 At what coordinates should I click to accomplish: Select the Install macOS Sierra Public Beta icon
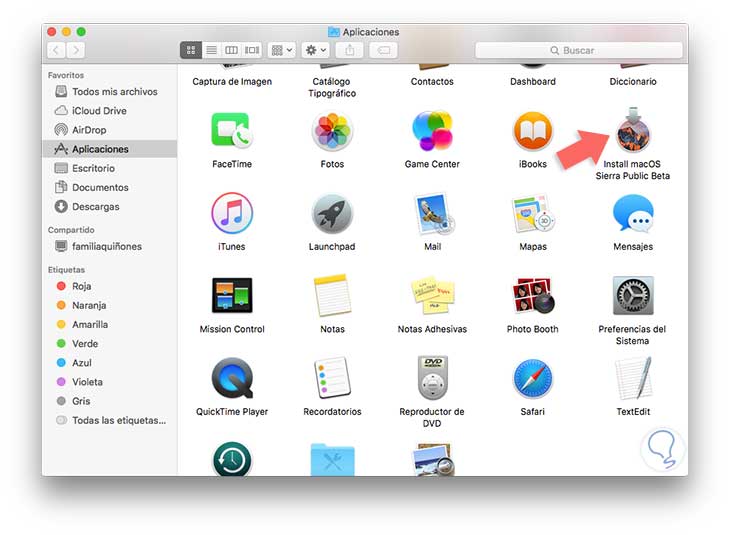coord(633,130)
